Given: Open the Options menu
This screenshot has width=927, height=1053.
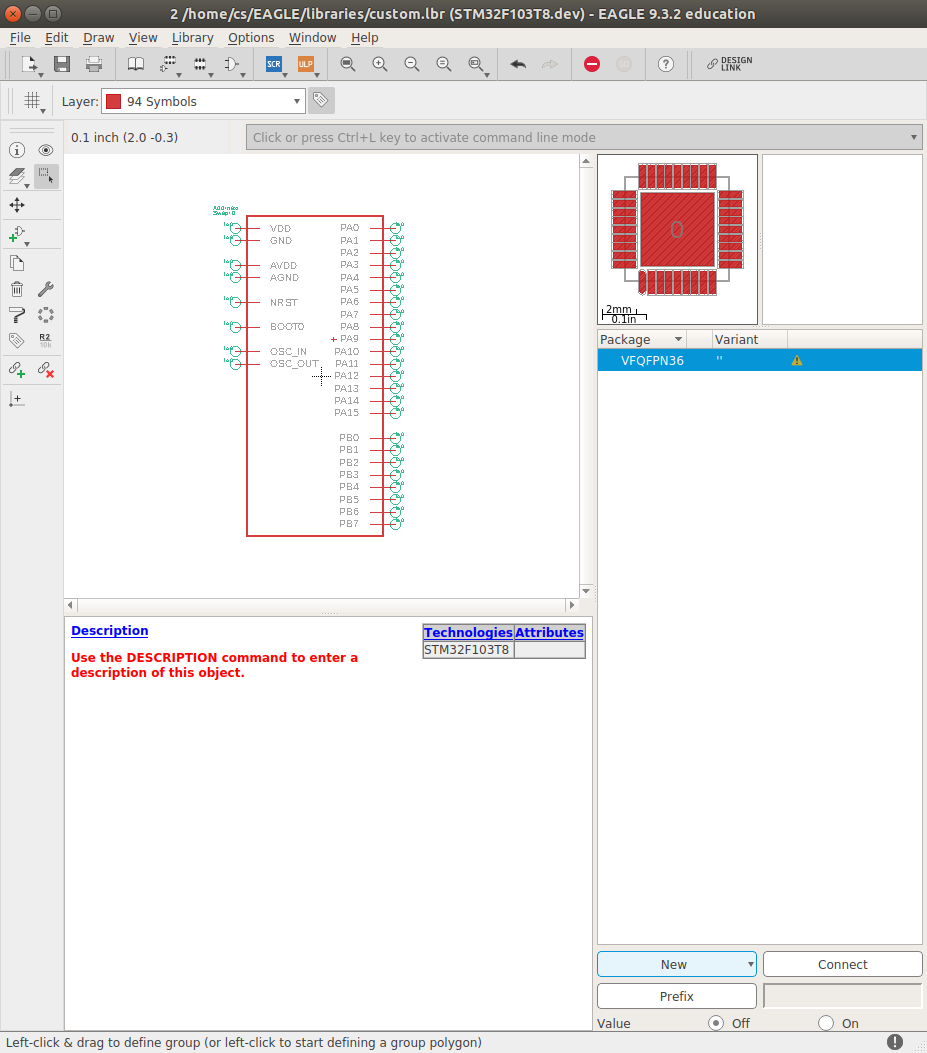Looking at the screenshot, I should [x=251, y=38].
